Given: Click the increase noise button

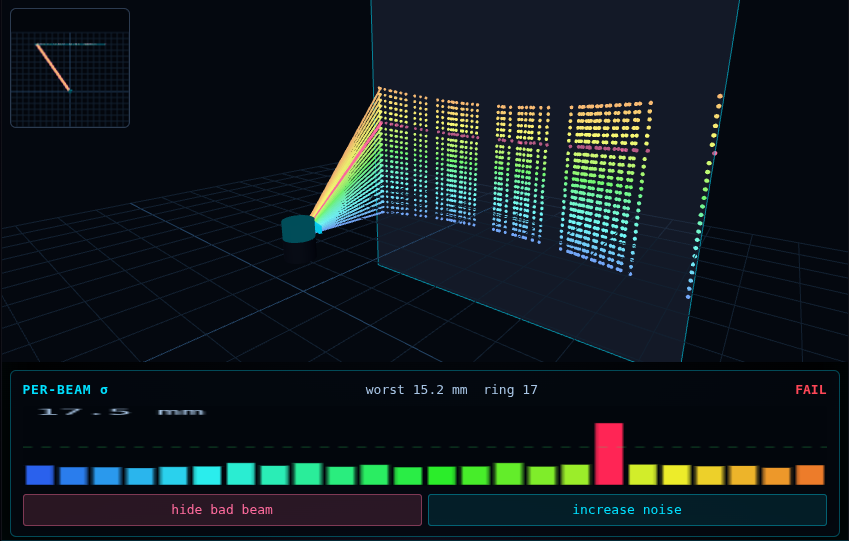Looking at the screenshot, I should pos(627,510).
